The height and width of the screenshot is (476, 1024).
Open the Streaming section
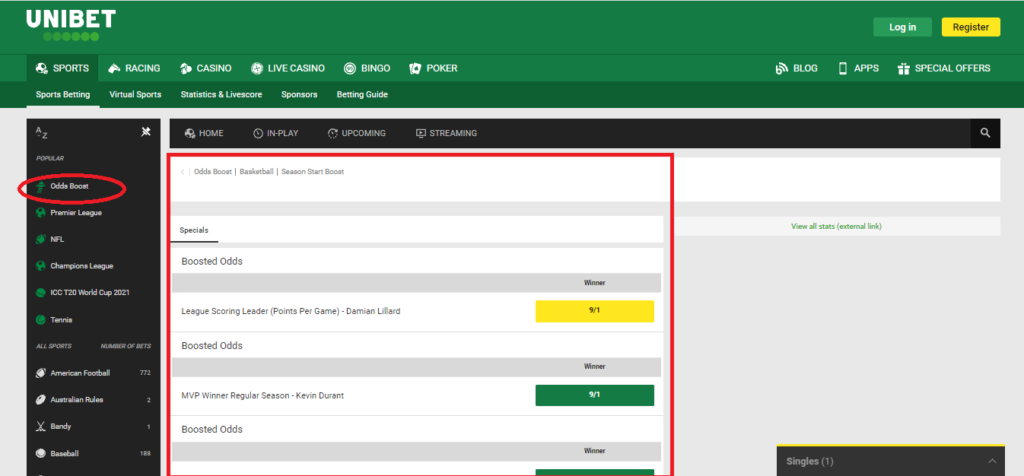(x=446, y=133)
